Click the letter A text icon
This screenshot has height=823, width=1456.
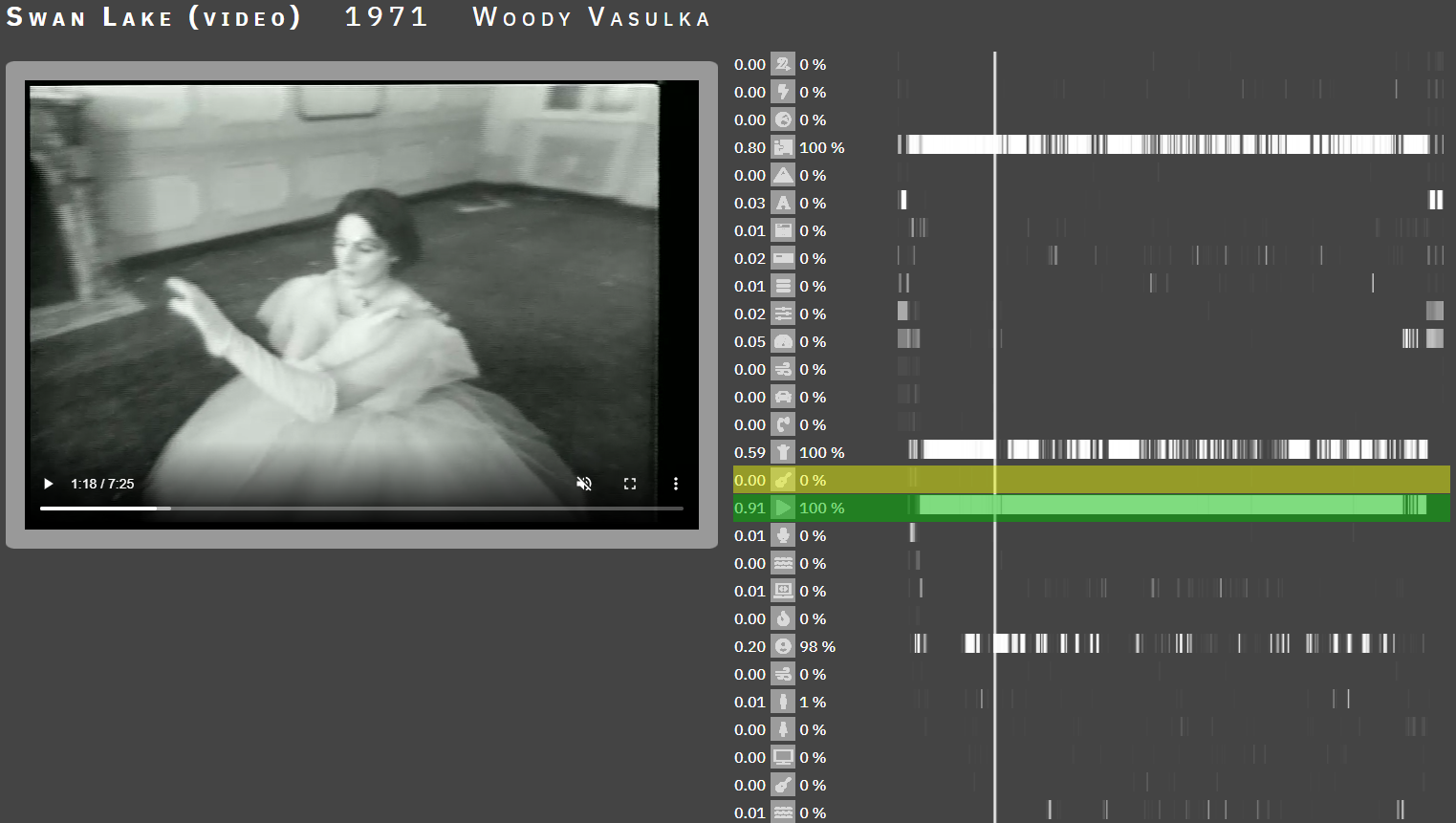[783, 203]
